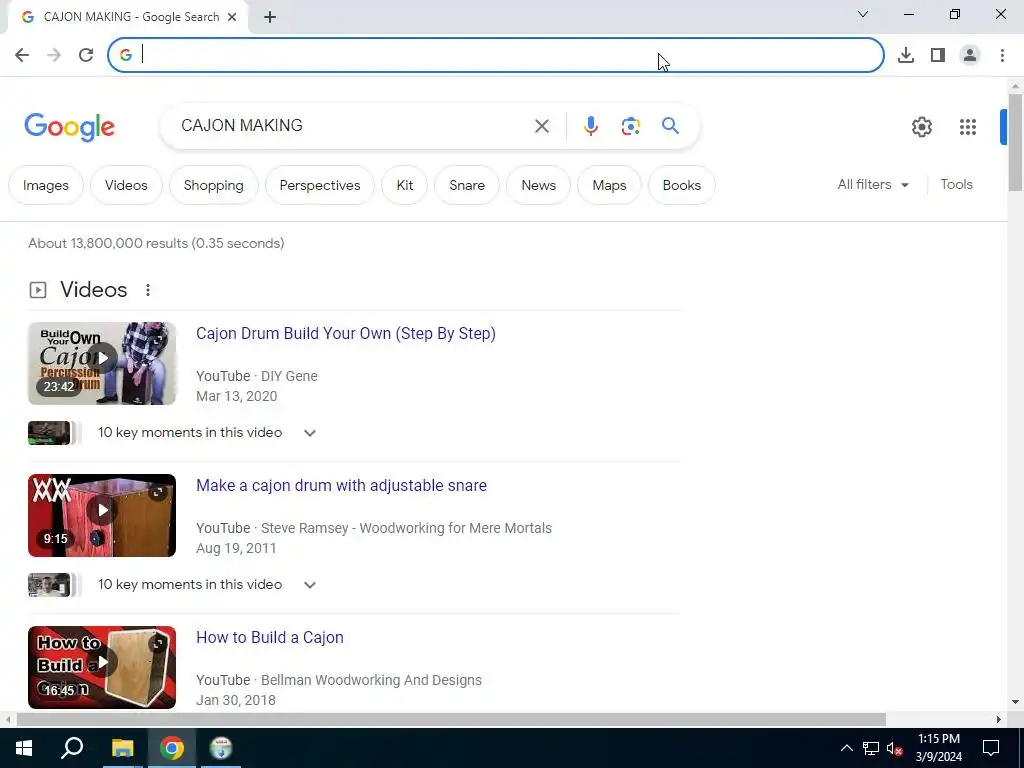Open File Explorer from taskbar

pyautogui.click(x=122, y=748)
